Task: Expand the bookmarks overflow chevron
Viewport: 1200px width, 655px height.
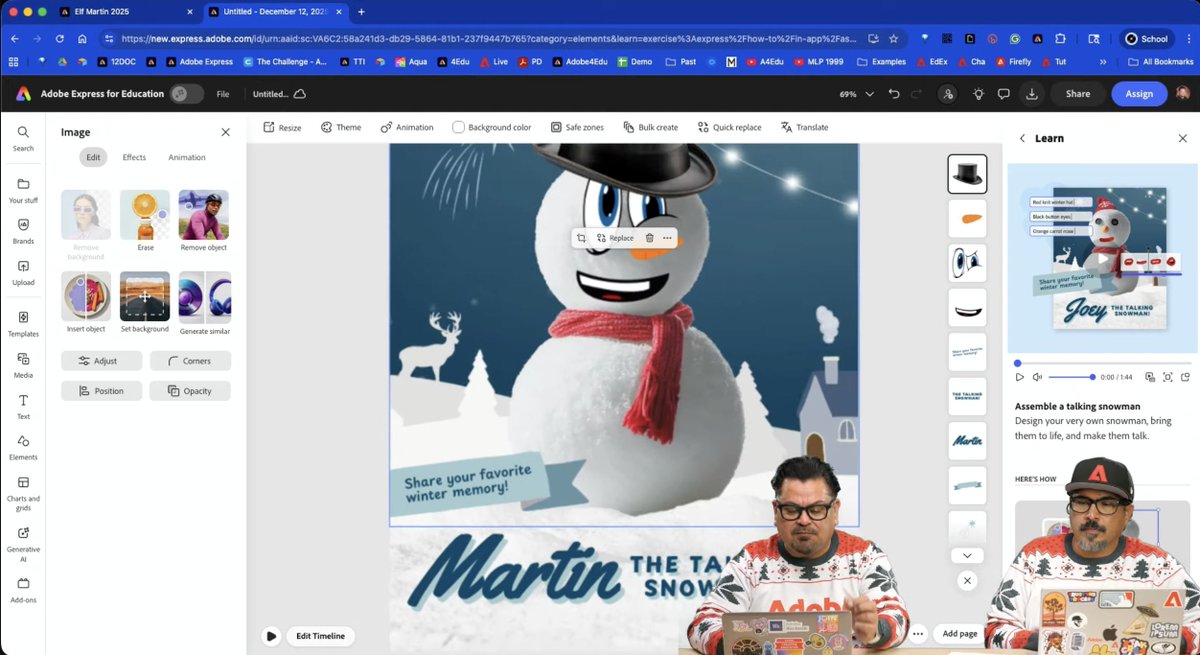Action: tap(1103, 61)
